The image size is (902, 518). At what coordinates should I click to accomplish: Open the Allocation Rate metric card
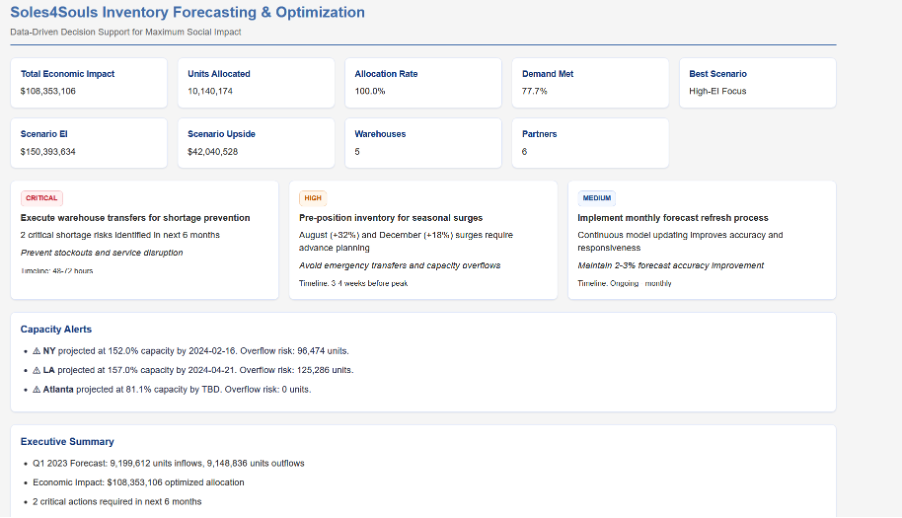(423, 82)
